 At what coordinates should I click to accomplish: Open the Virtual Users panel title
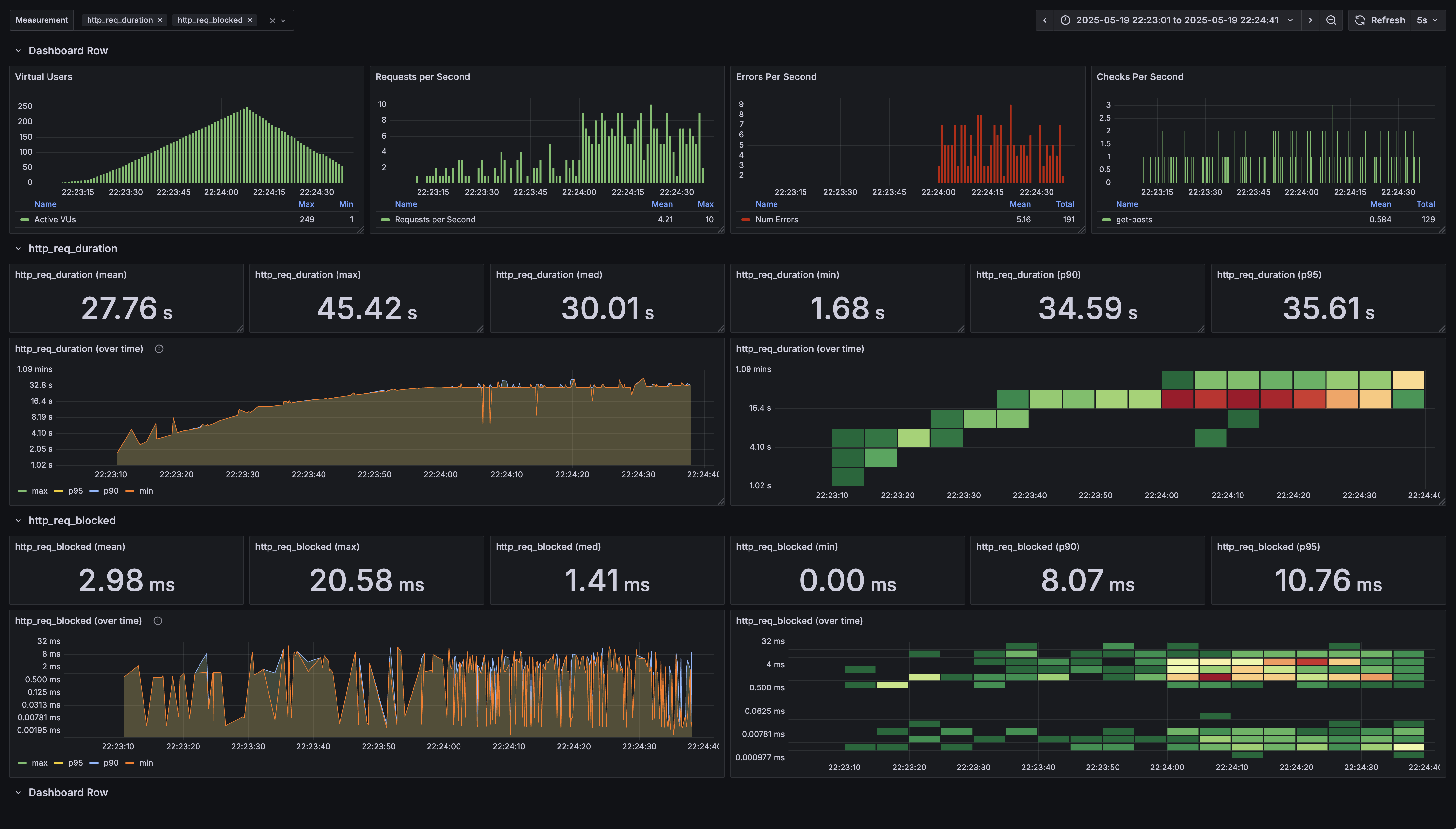(43, 77)
